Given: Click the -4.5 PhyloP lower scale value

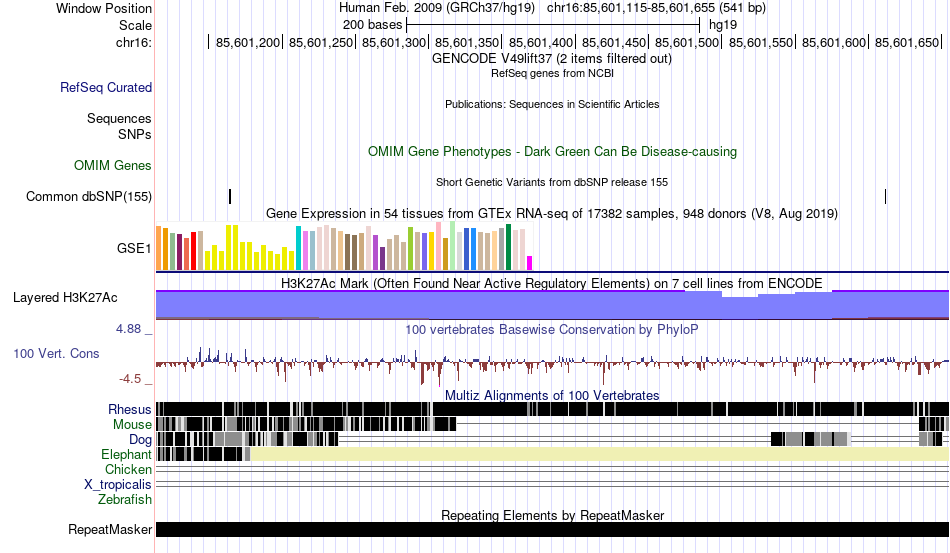Looking at the screenshot, I should 130,379.
